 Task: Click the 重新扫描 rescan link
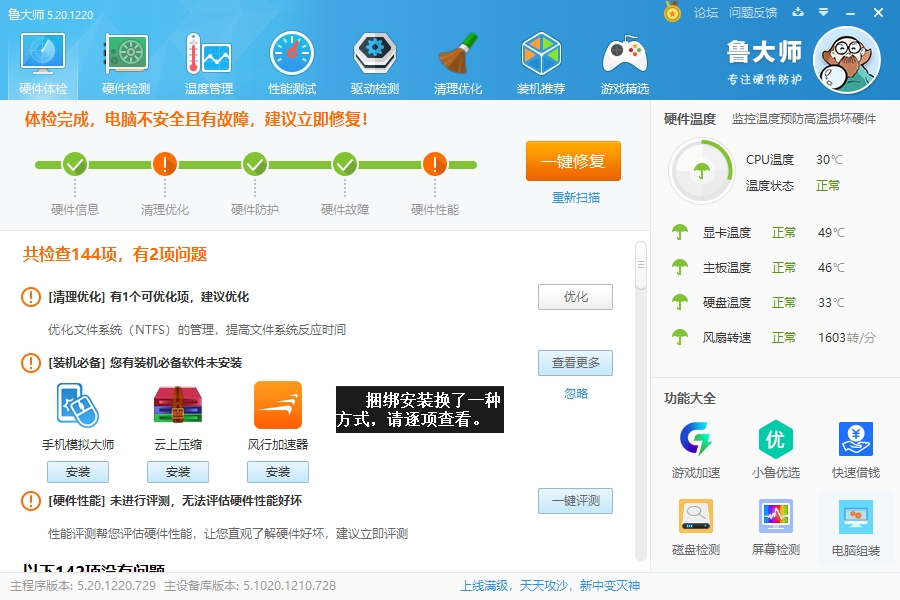click(576, 197)
